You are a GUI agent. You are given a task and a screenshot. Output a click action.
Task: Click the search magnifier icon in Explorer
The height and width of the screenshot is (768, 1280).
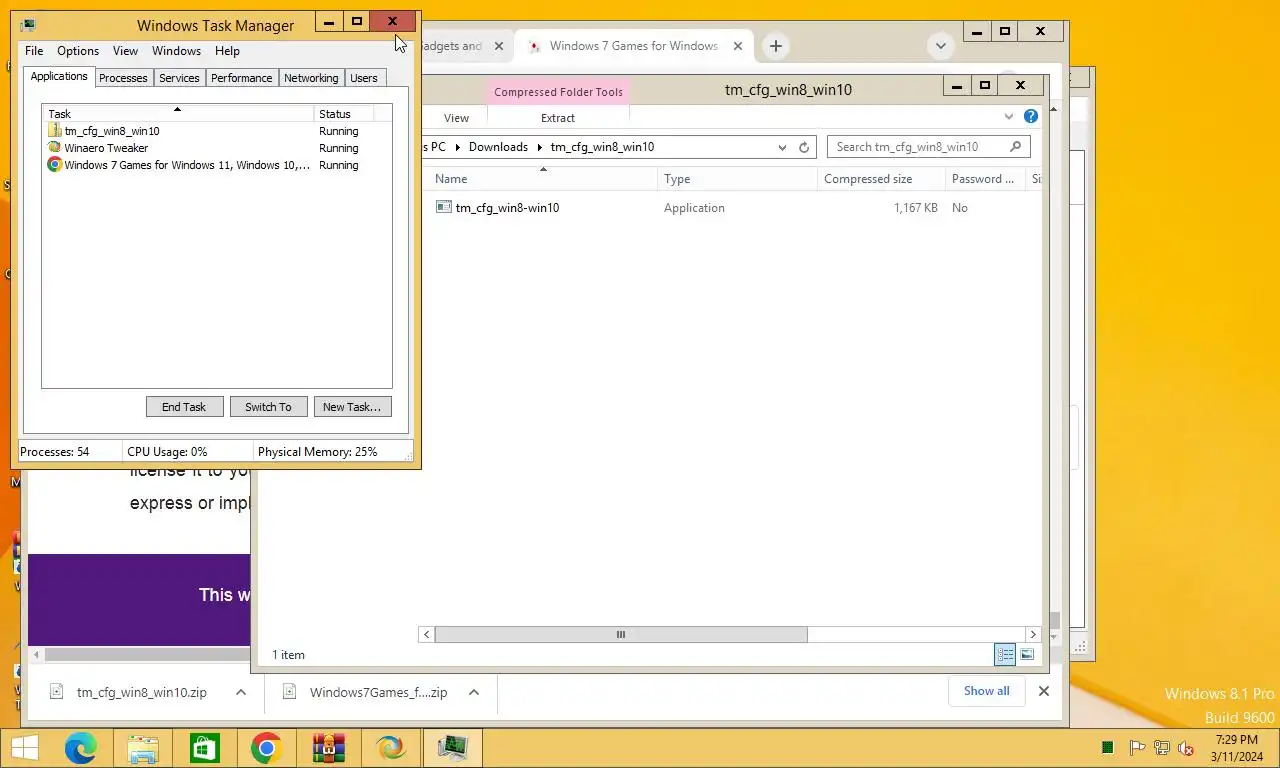coord(1016,147)
